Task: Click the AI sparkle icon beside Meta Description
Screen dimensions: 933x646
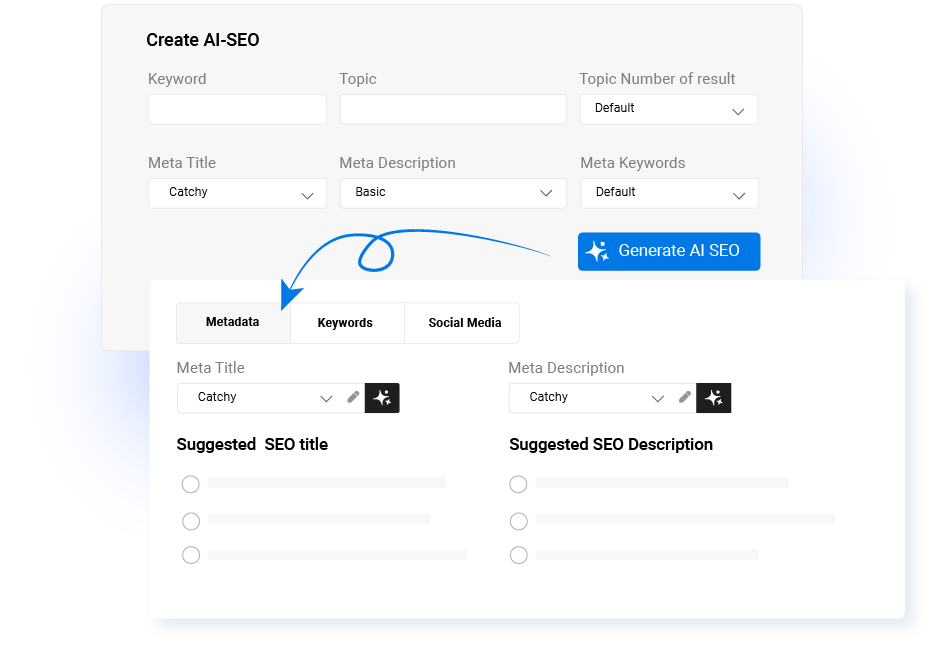Action: coord(713,398)
